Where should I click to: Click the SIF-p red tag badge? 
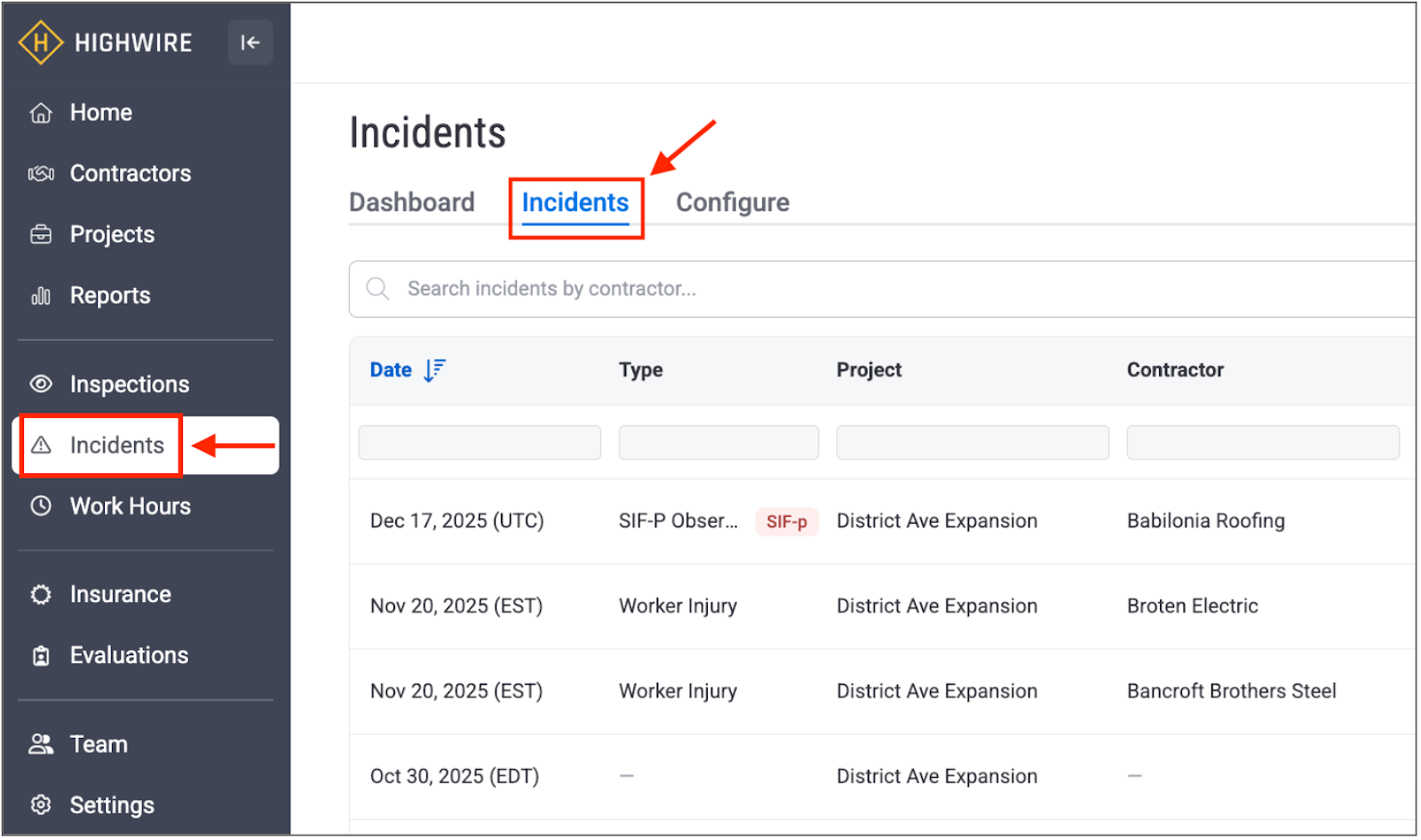[x=786, y=522]
